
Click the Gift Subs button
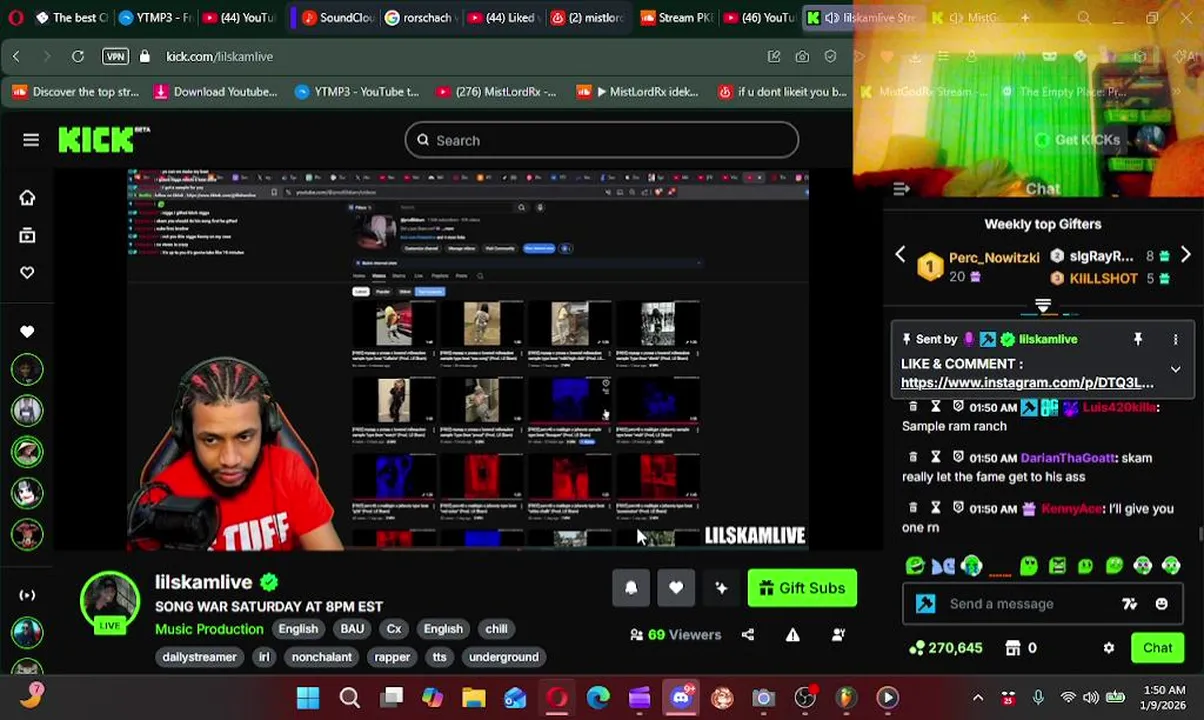[x=802, y=588]
